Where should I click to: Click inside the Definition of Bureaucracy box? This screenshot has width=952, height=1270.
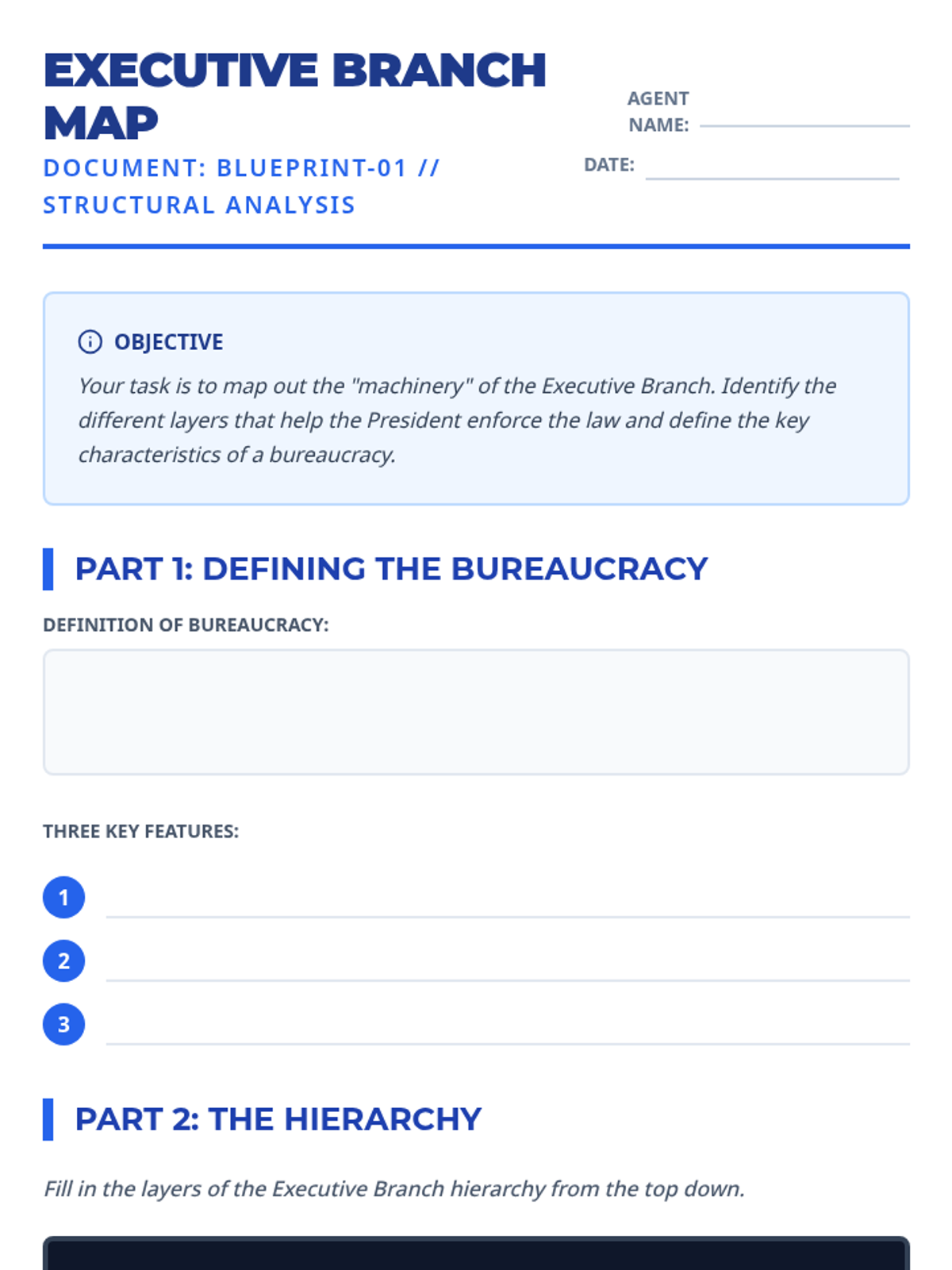(x=476, y=712)
